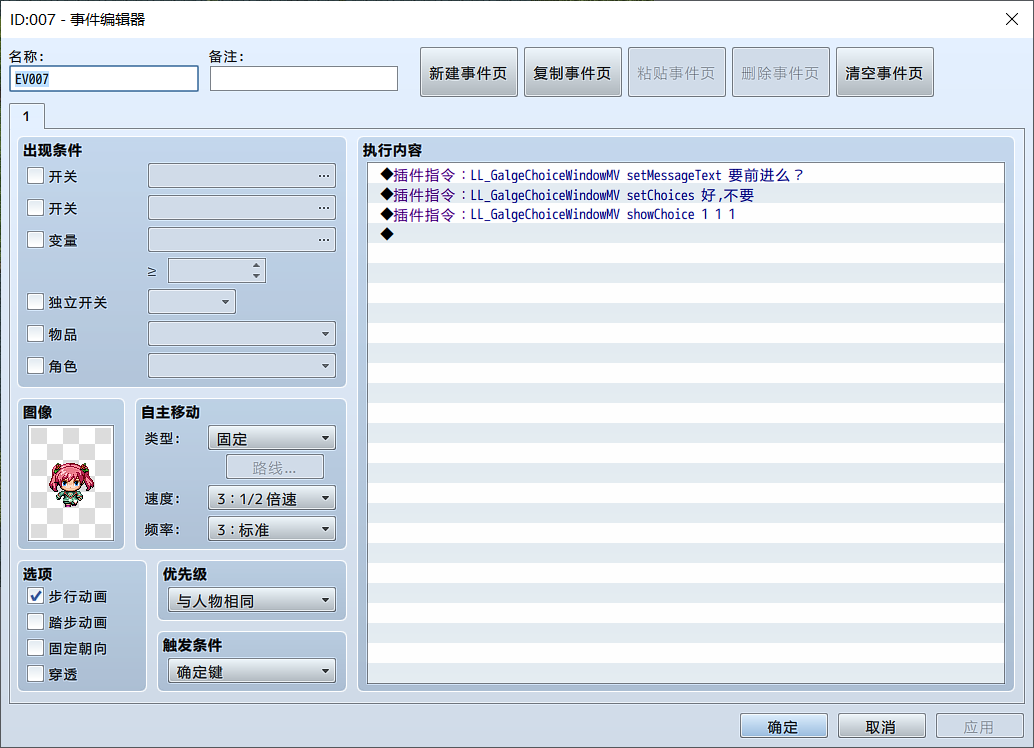Click the empty 备注 note field

pyautogui.click(x=303, y=78)
